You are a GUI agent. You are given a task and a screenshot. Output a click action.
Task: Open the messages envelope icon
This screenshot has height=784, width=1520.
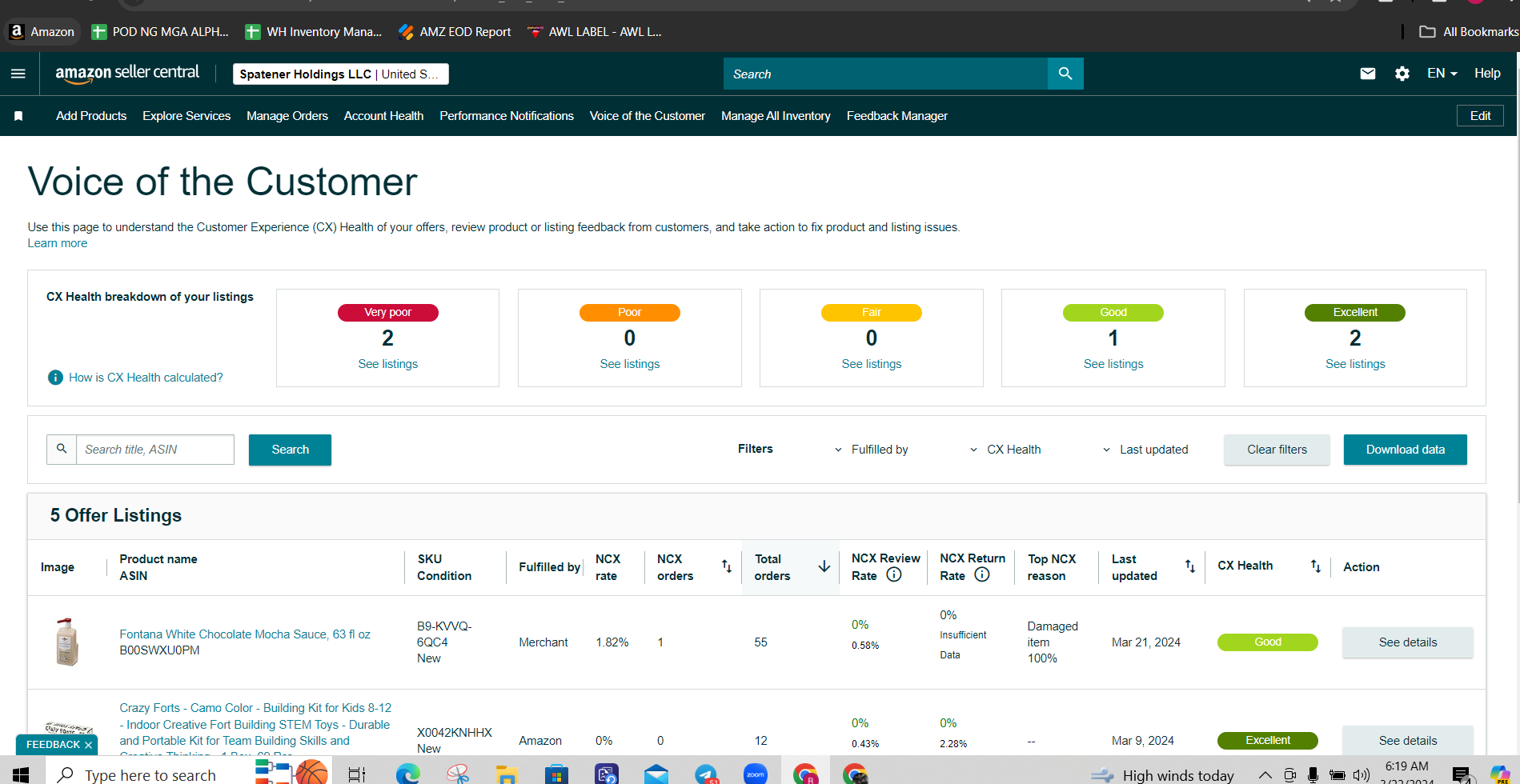[1368, 74]
